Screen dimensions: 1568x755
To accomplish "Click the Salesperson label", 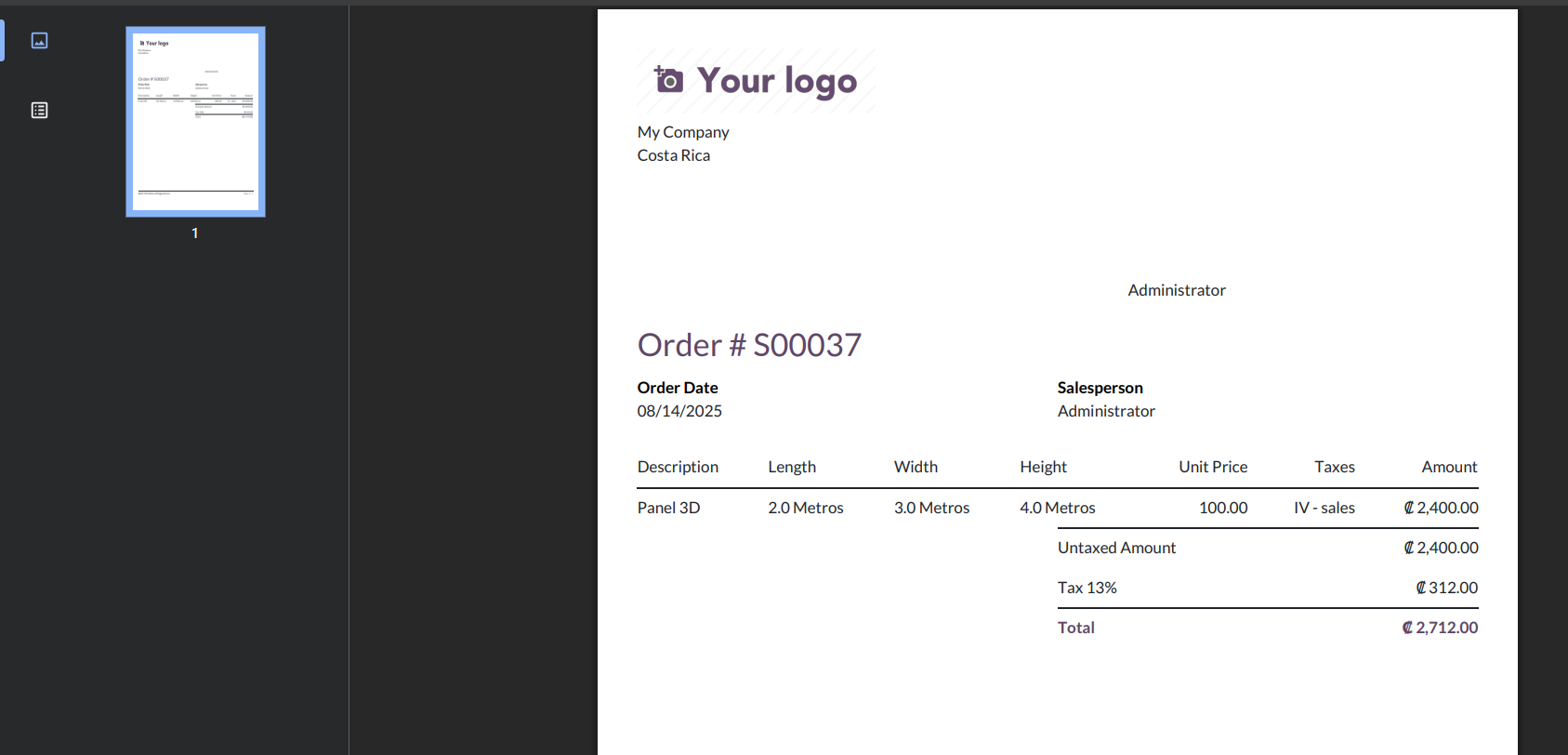I will pyautogui.click(x=1100, y=388).
